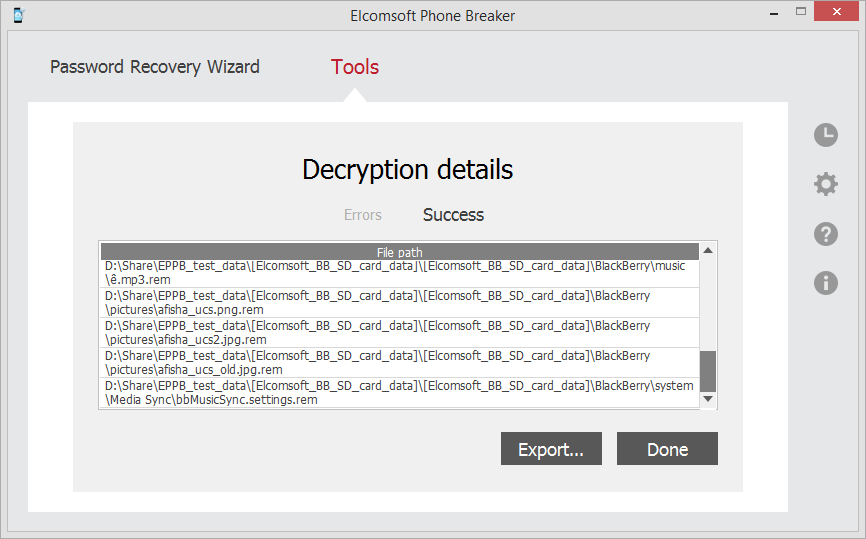Show the Errors list

click(x=363, y=215)
